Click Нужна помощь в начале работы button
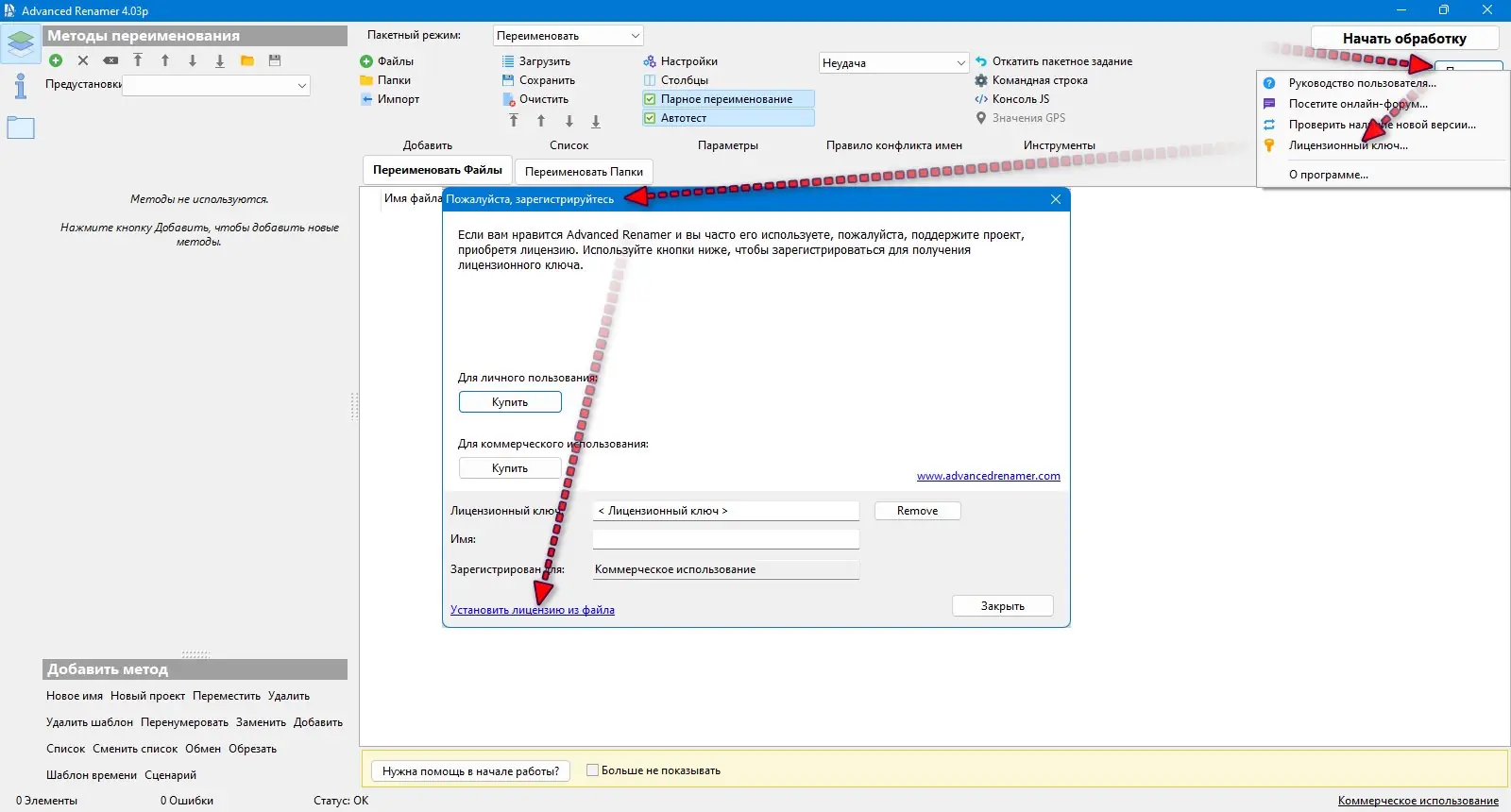1511x812 pixels. [x=470, y=771]
